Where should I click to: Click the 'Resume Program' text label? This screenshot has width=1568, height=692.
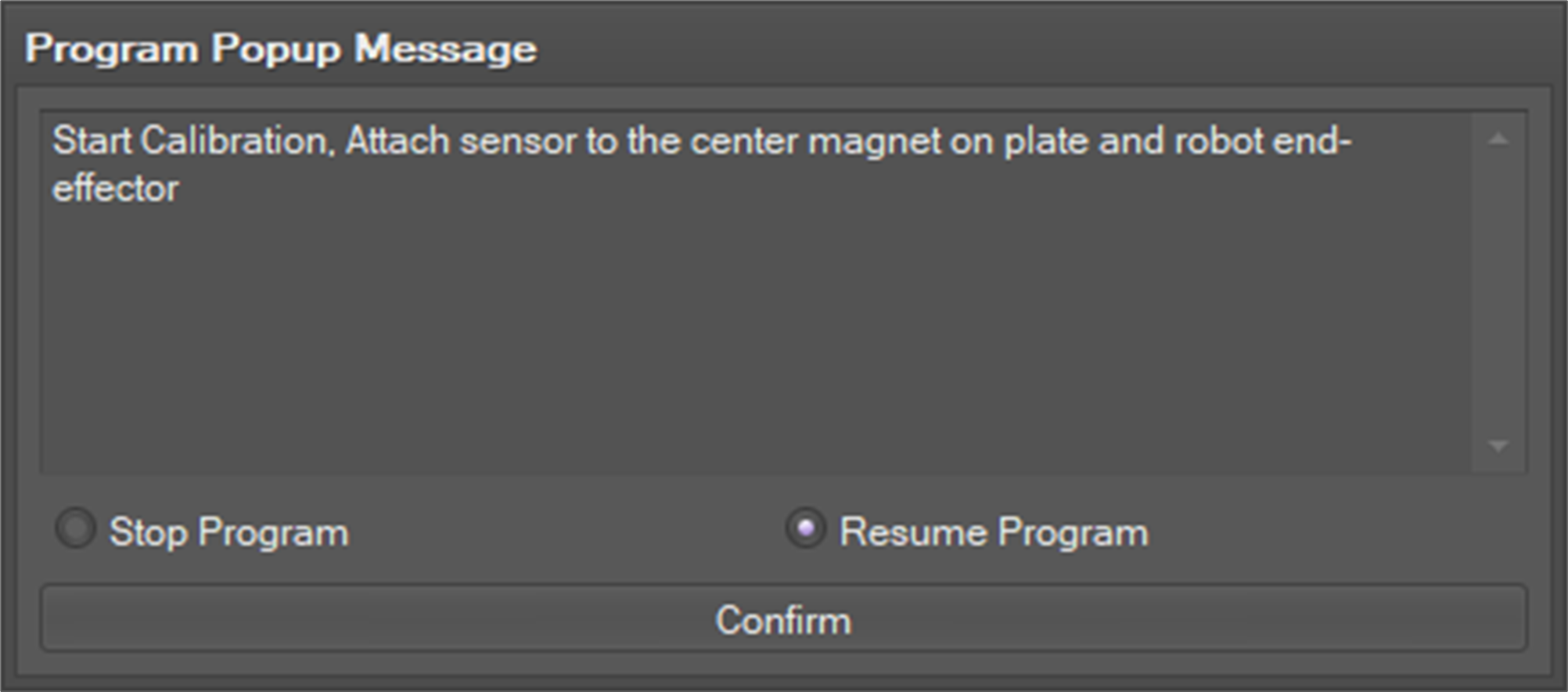pos(994,532)
